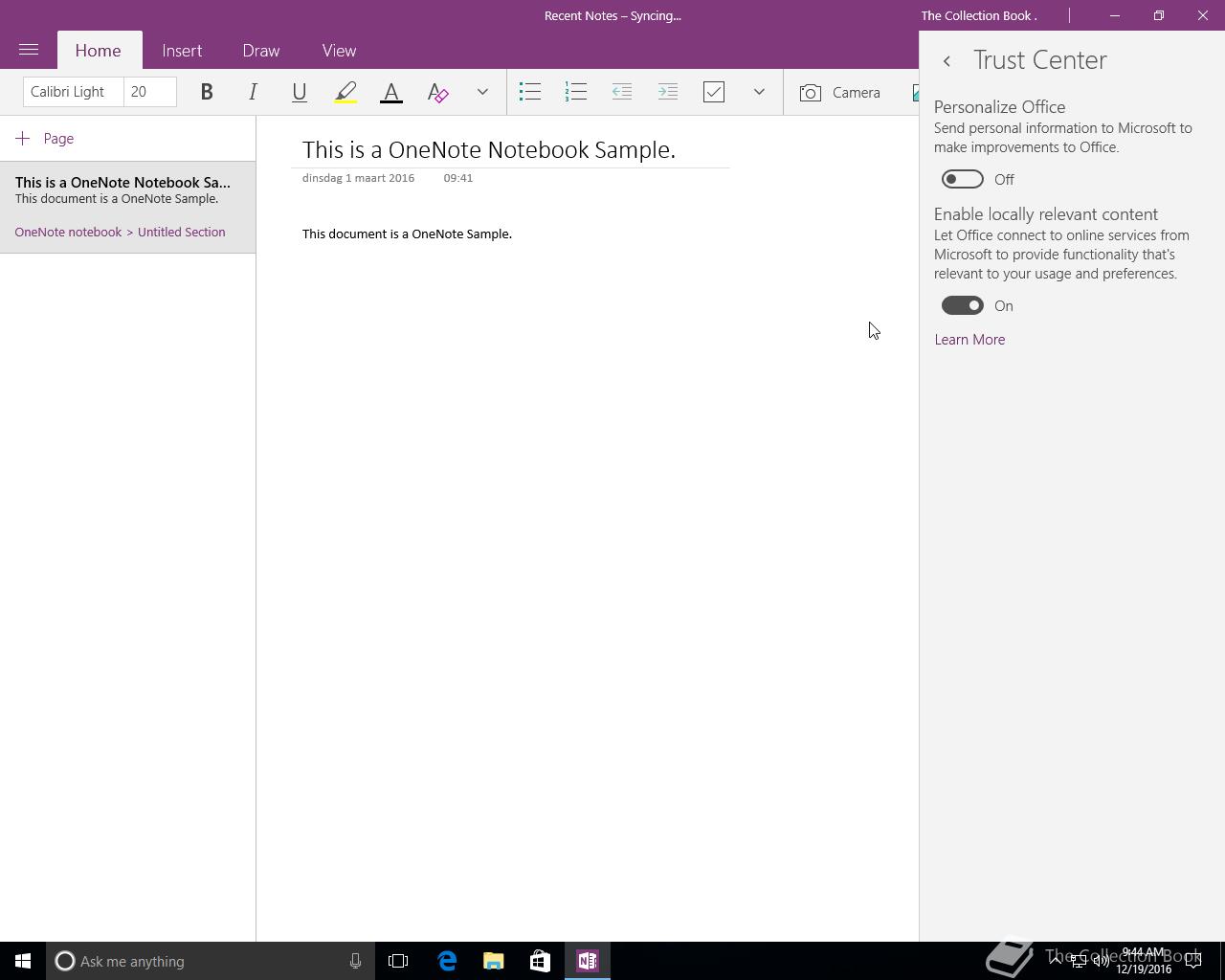Open the Draw tab
The image size is (1225, 980).
click(x=261, y=51)
